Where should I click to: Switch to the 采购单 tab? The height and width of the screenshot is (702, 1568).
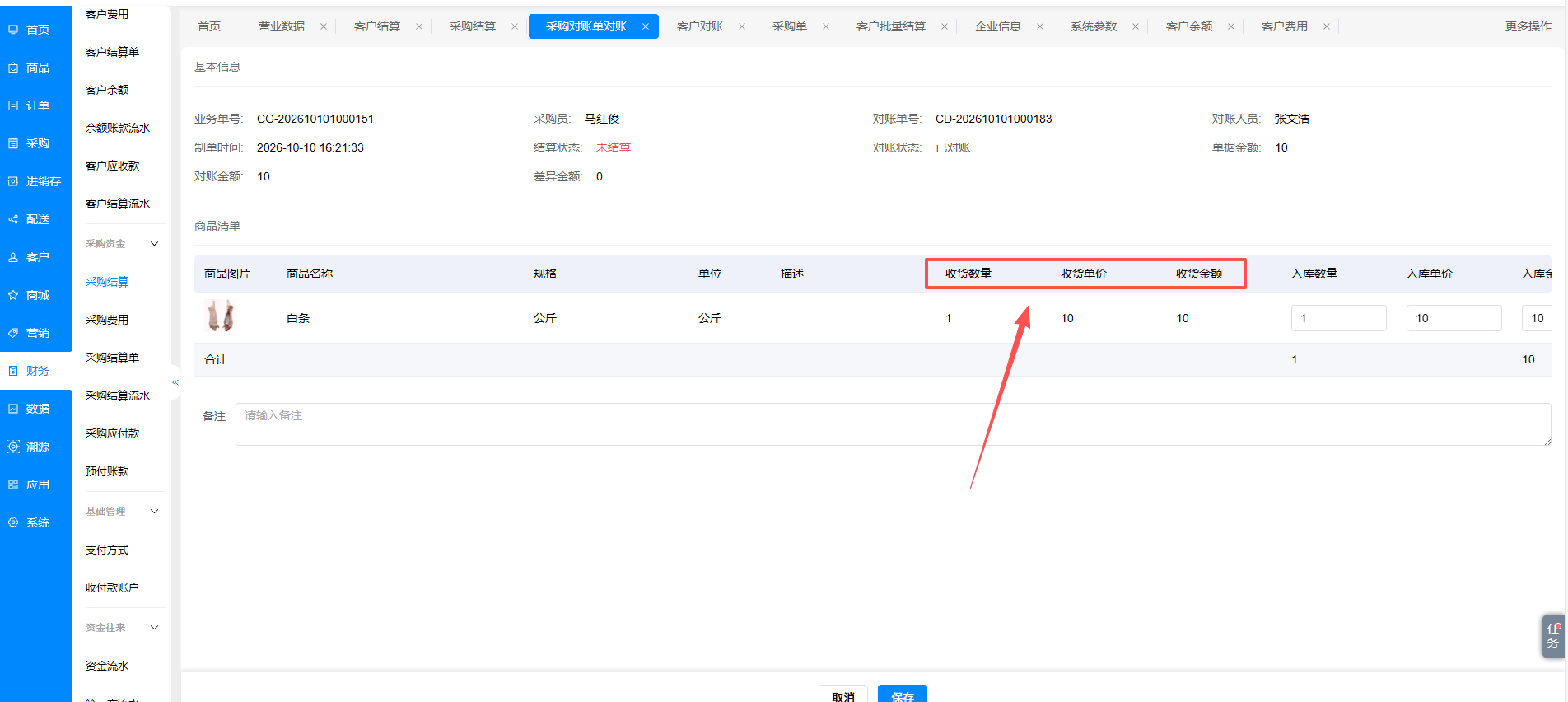789,26
